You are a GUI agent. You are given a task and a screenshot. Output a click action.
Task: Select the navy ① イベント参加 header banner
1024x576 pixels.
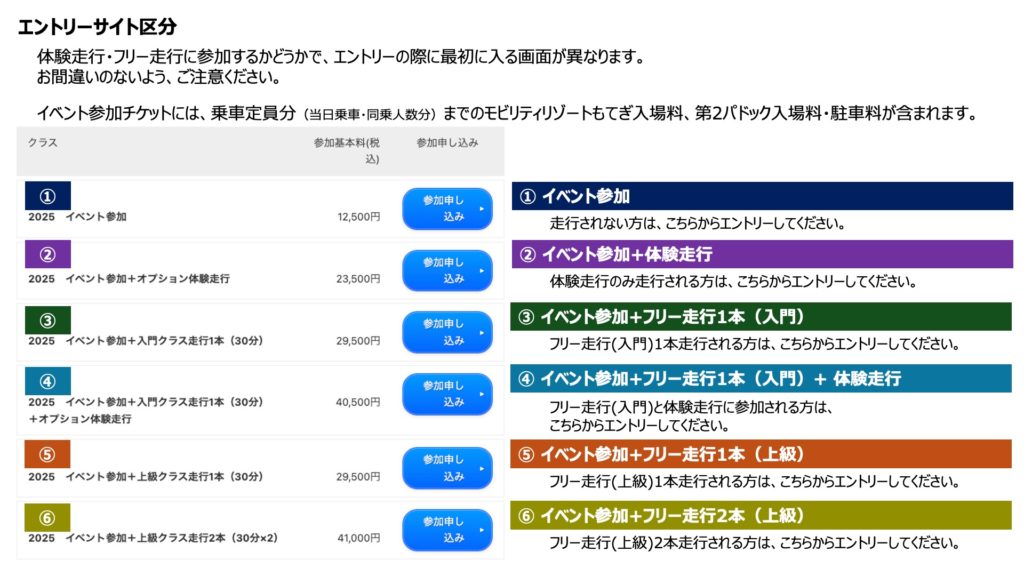761,196
